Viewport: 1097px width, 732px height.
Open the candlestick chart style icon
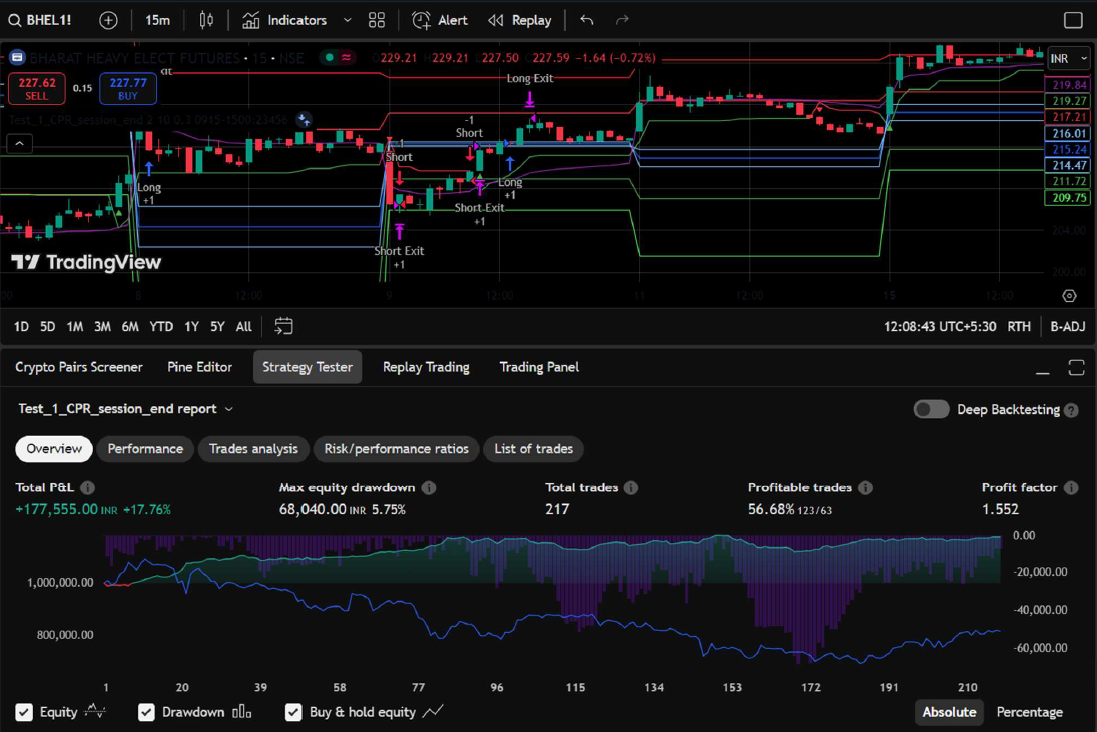(x=206, y=20)
